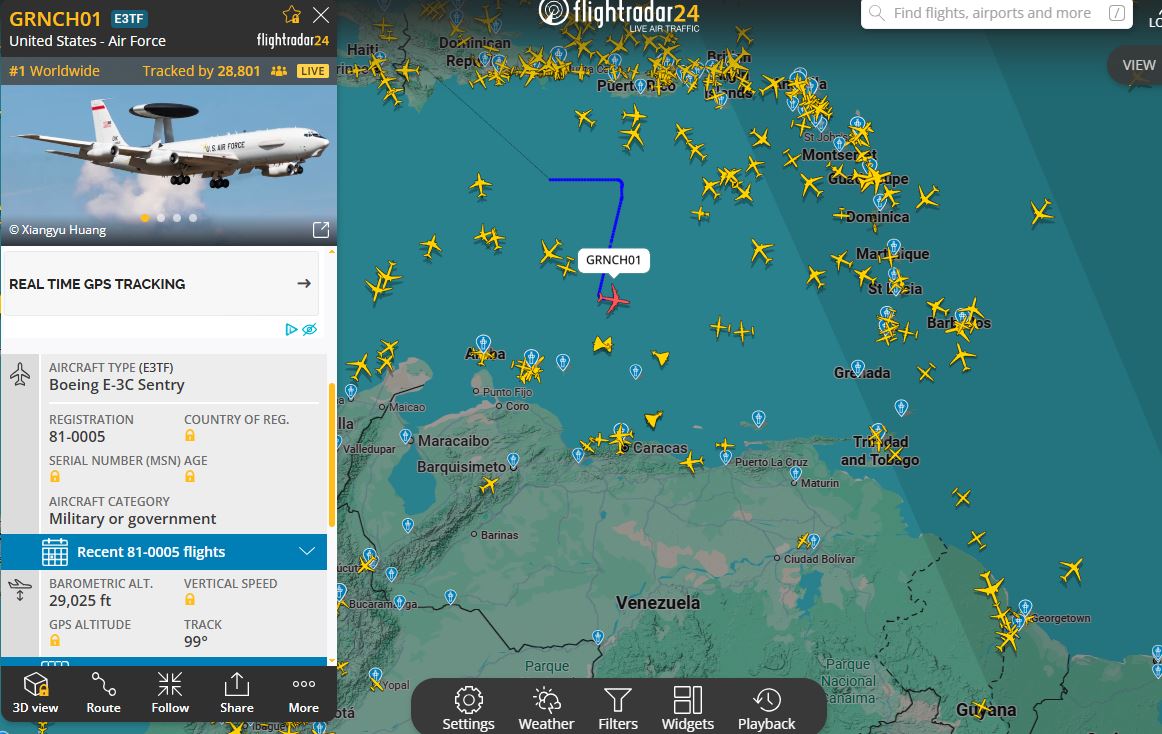Open the More options menu
Screen dimensions: 1162x734
304,693
